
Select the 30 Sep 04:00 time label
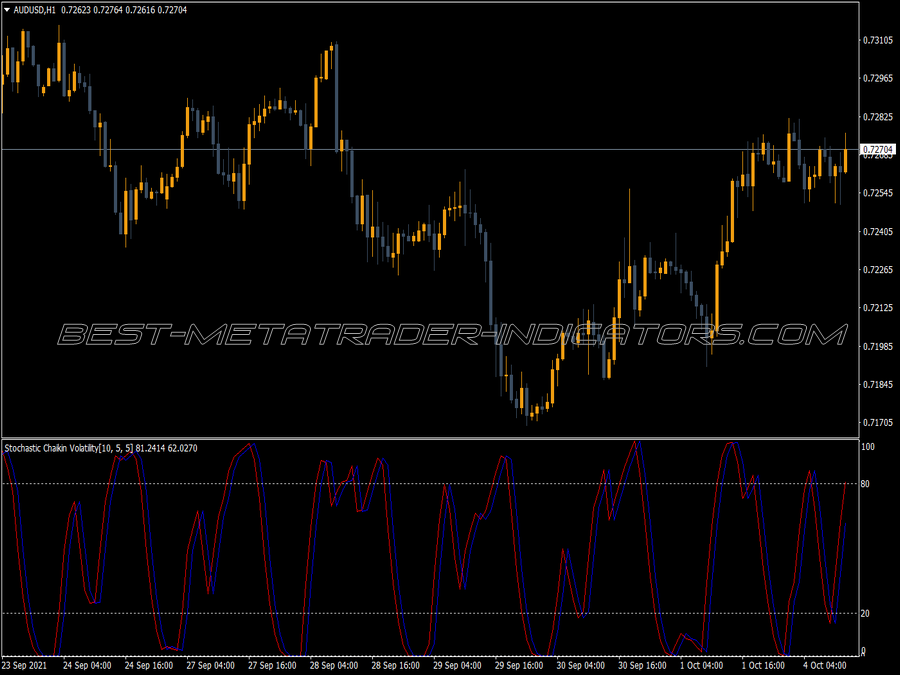pos(580,665)
